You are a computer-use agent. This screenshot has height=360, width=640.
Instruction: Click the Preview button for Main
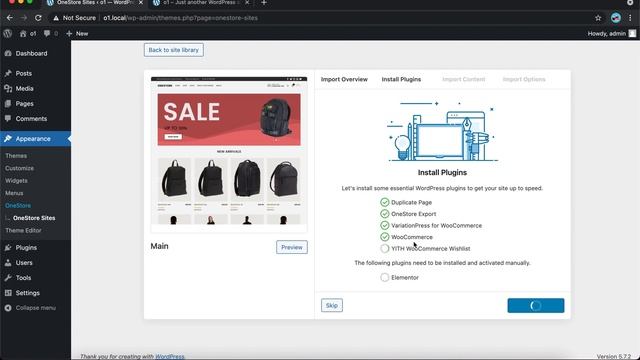coord(292,247)
